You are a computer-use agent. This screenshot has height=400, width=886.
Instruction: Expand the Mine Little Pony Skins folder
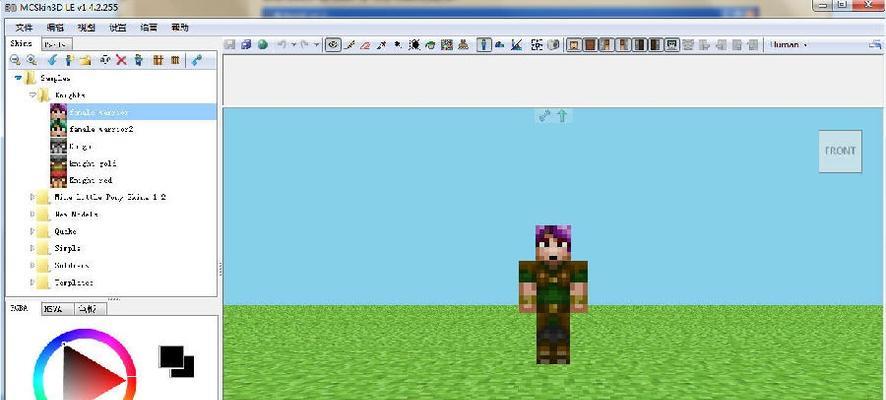click(33, 197)
